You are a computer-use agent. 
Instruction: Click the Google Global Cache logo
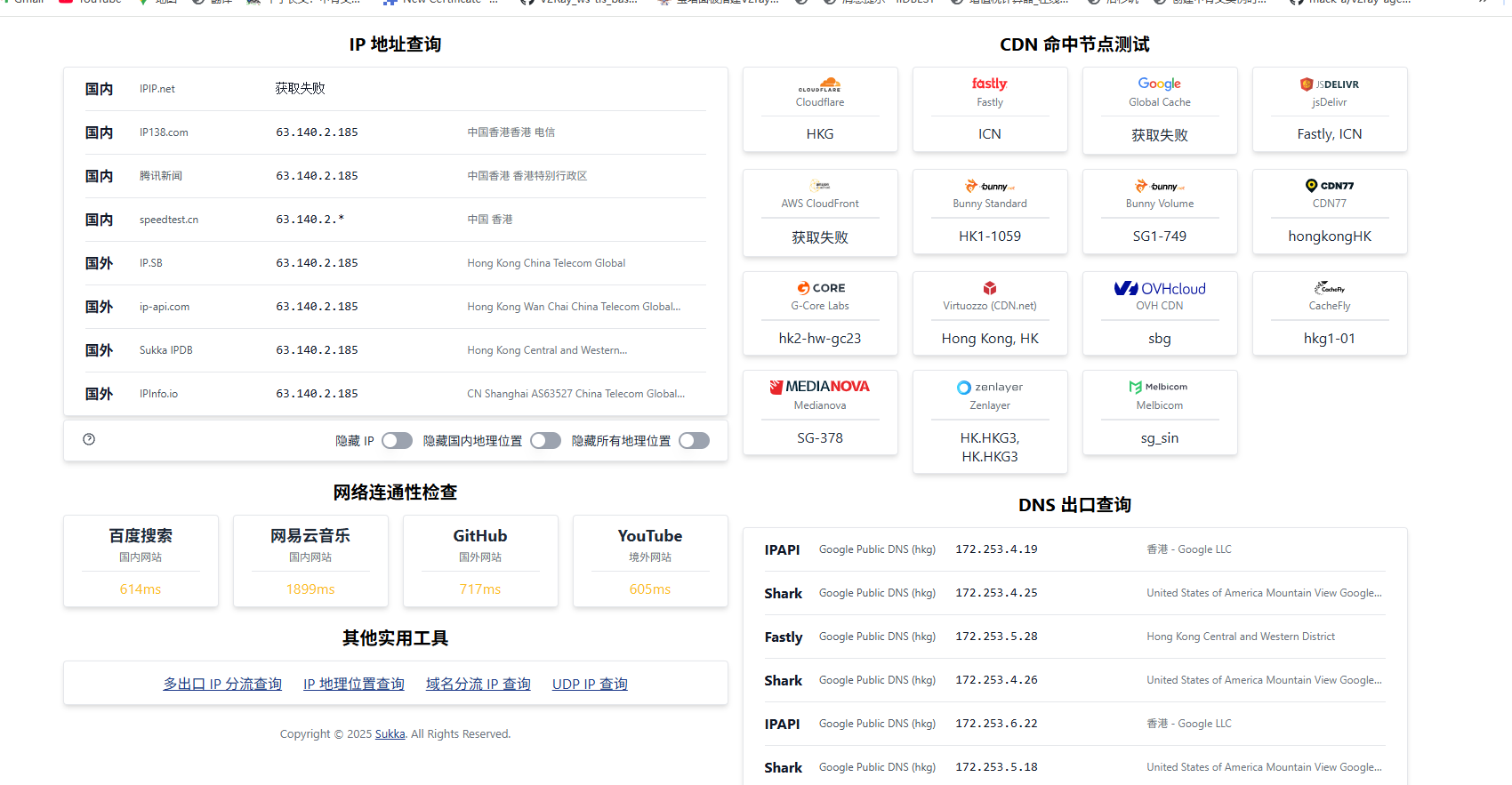(x=1159, y=84)
